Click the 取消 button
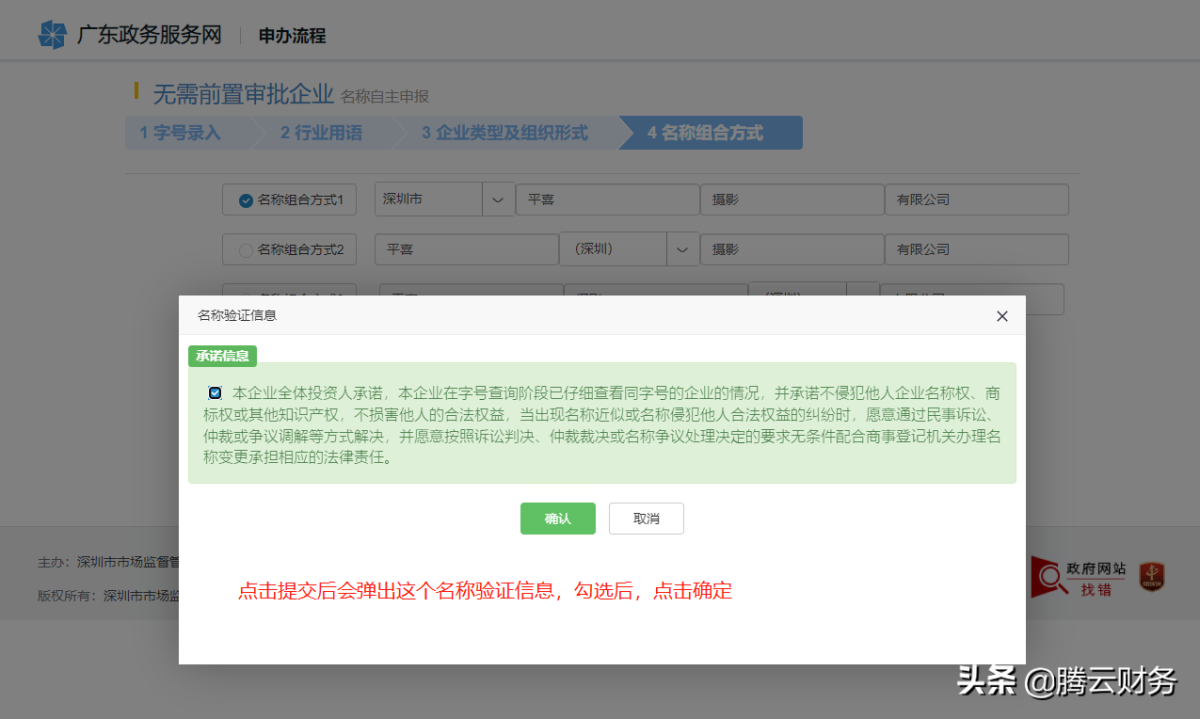 click(x=646, y=519)
